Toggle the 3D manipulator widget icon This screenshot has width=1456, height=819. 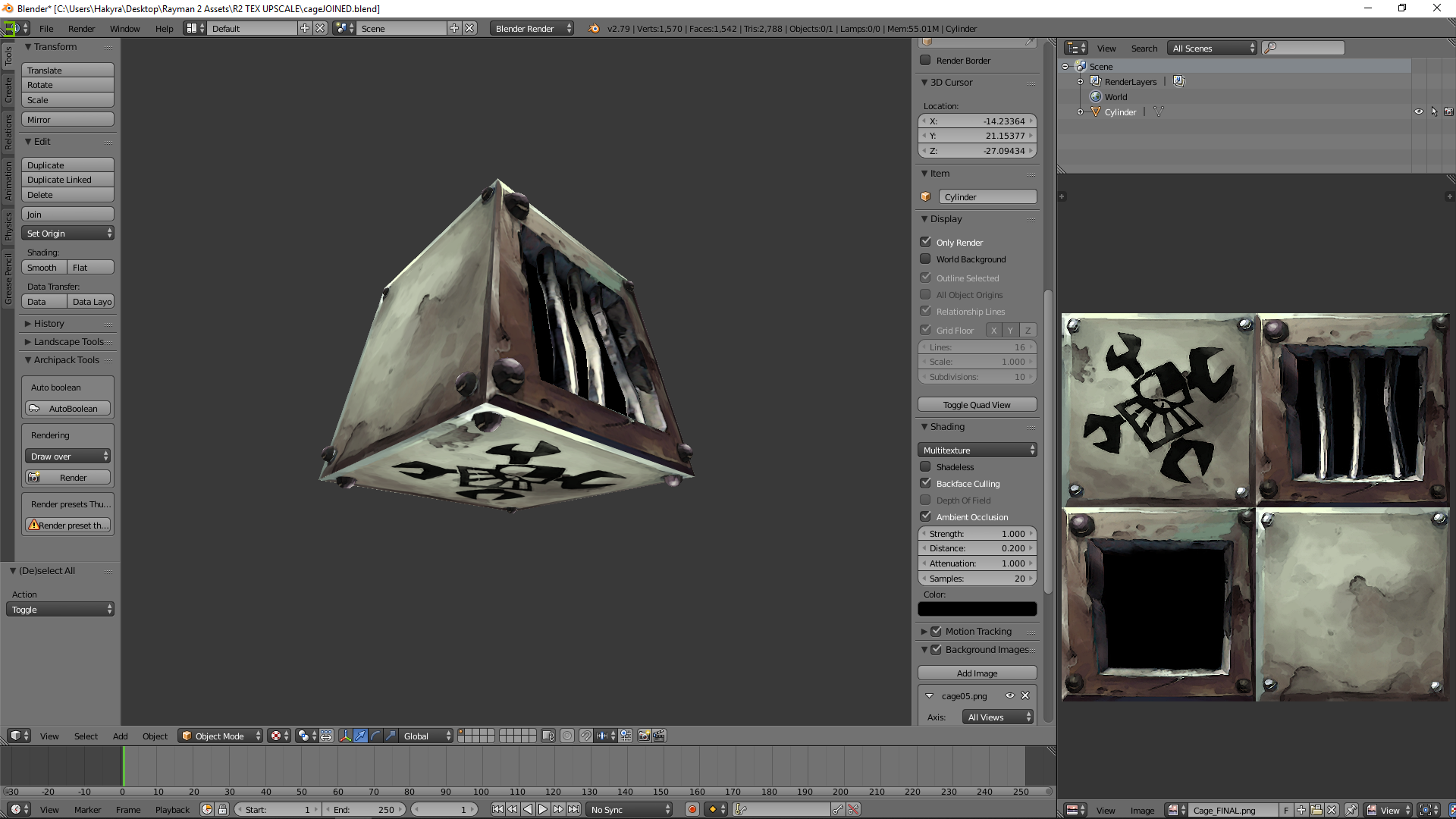(x=345, y=736)
